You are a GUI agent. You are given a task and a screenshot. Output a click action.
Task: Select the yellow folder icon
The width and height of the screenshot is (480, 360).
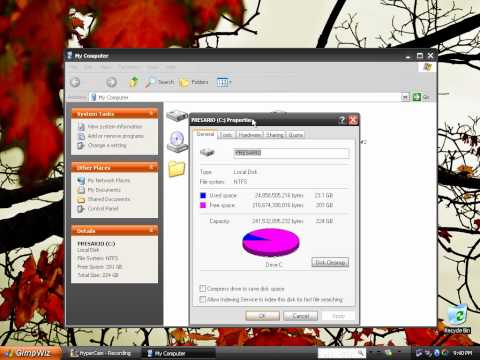[x=176, y=169]
